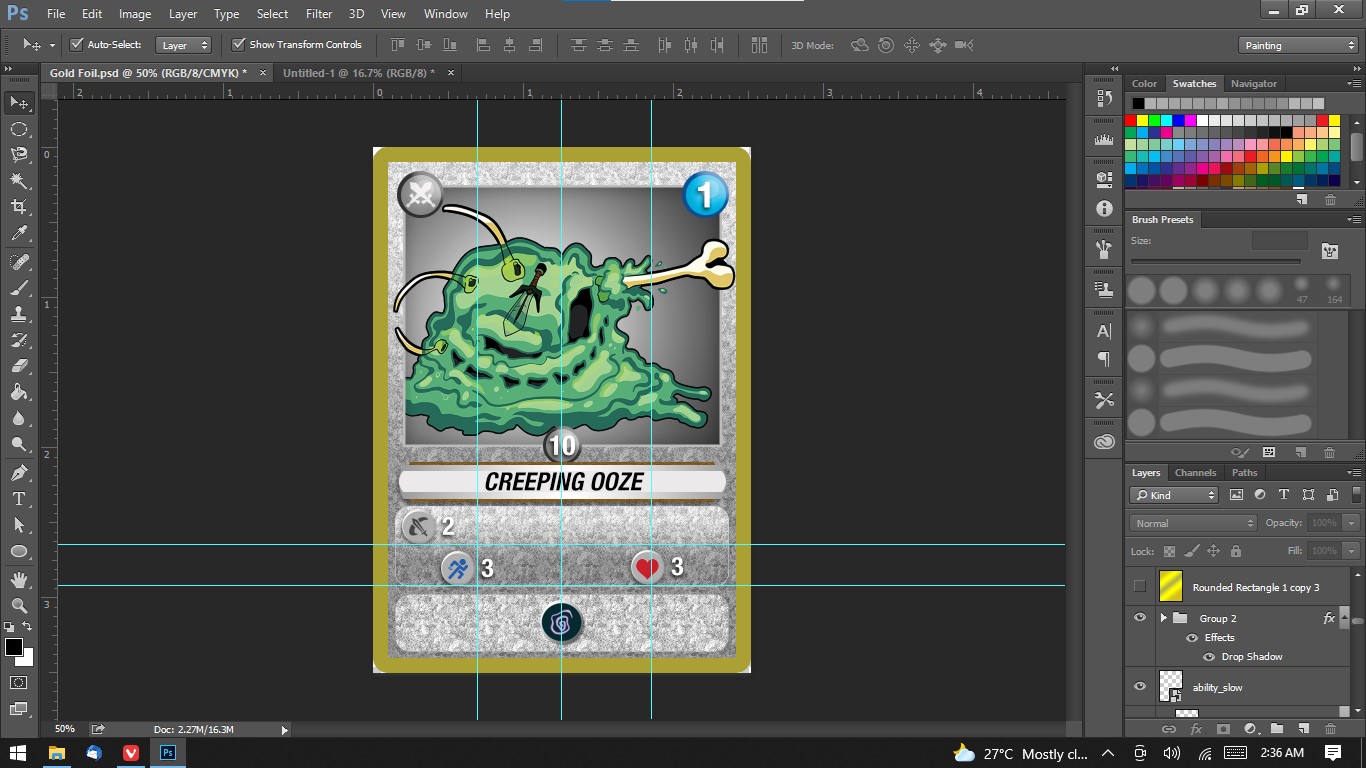The width and height of the screenshot is (1366, 768).
Task: Toggle the type layer filter
Action: tap(1284, 495)
